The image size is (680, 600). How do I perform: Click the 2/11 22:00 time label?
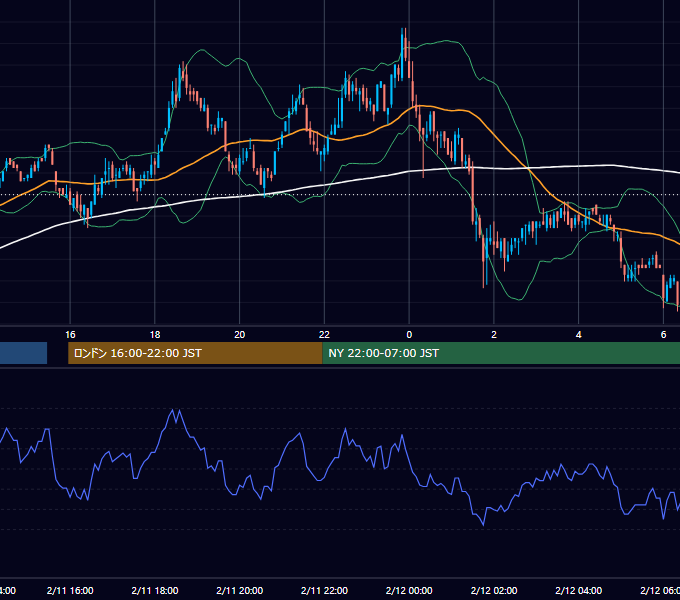coord(324,590)
